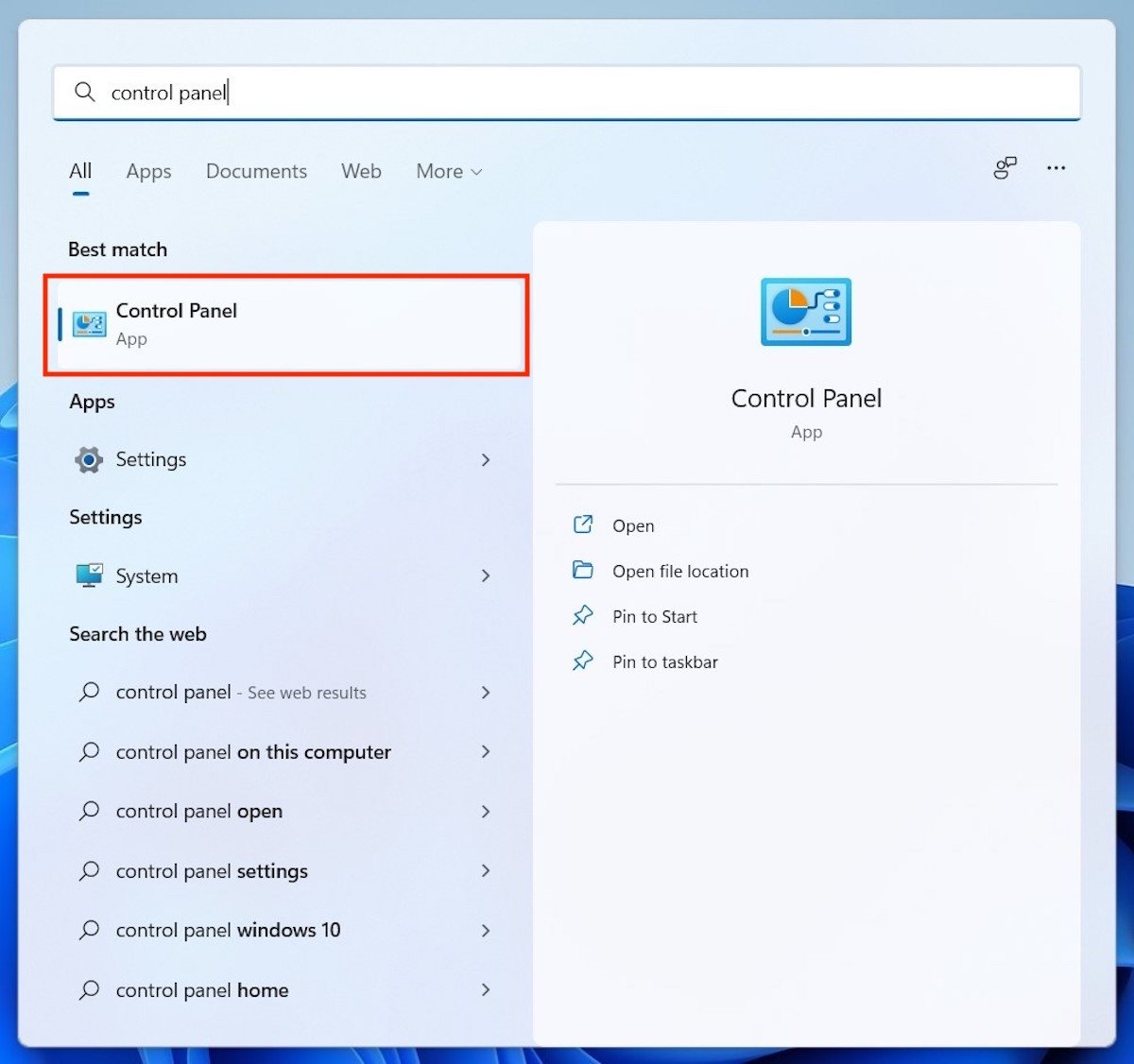Select the 'System' settings result text
The height and width of the screenshot is (1064, 1134).
click(x=146, y=575)
